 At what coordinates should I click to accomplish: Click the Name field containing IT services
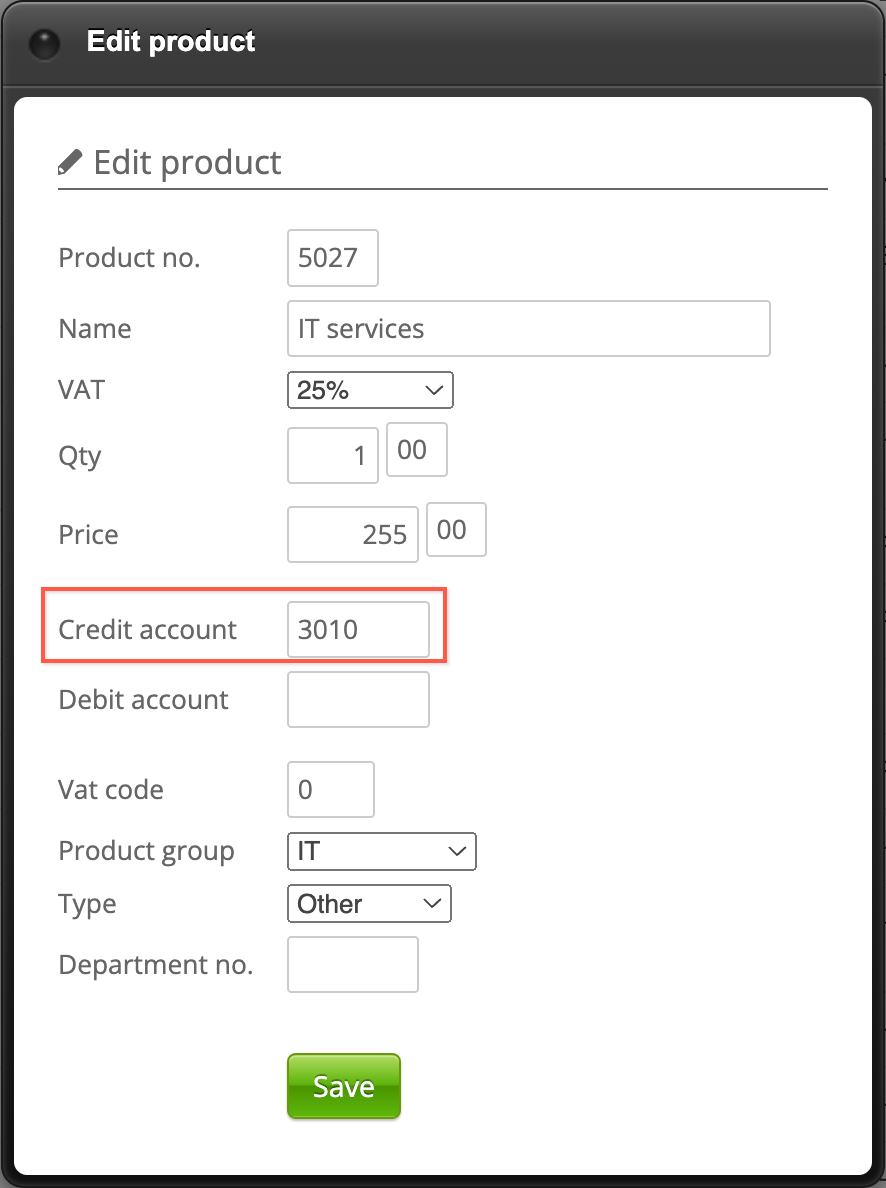point(528,329)
